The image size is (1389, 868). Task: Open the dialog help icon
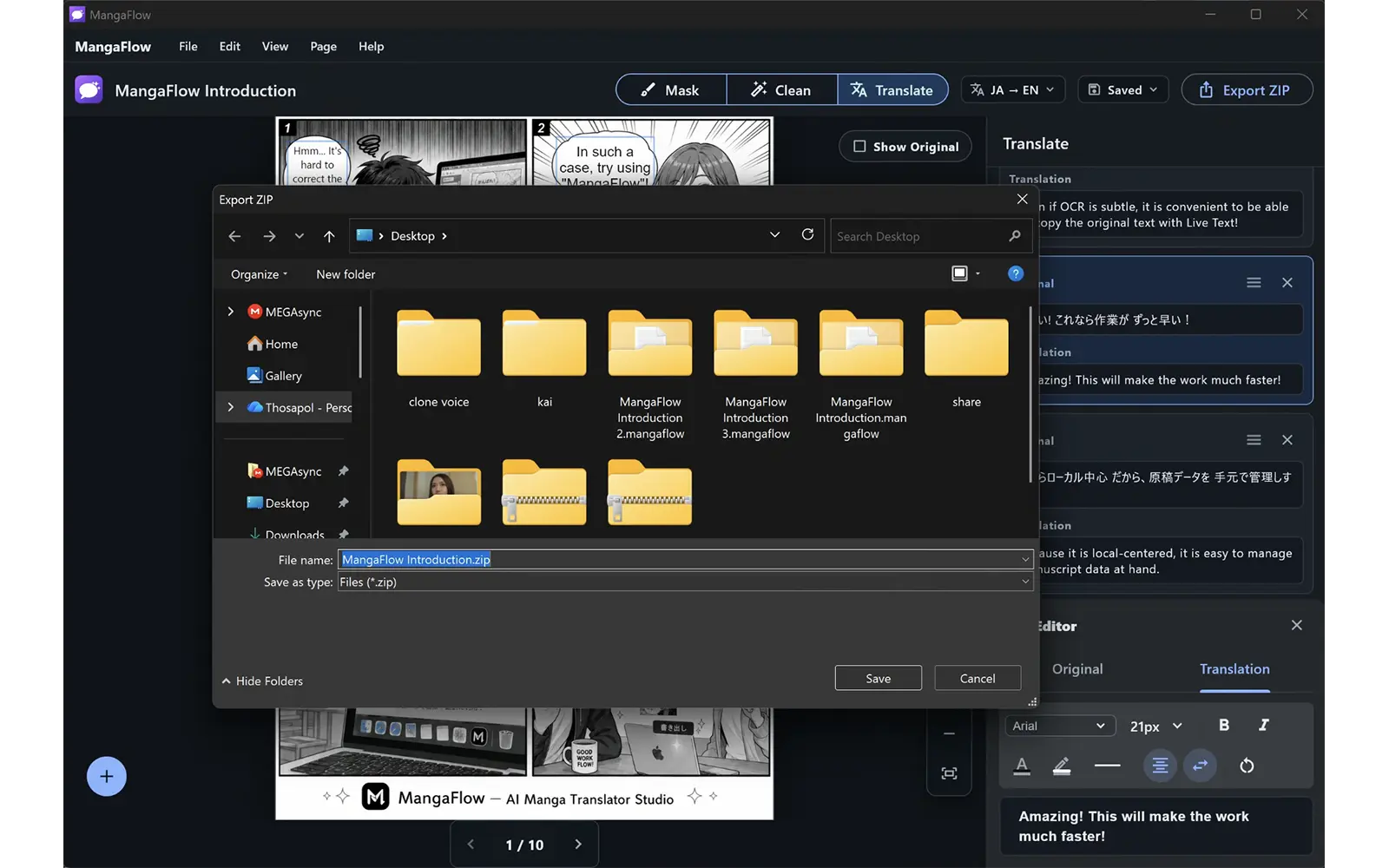1015,273
